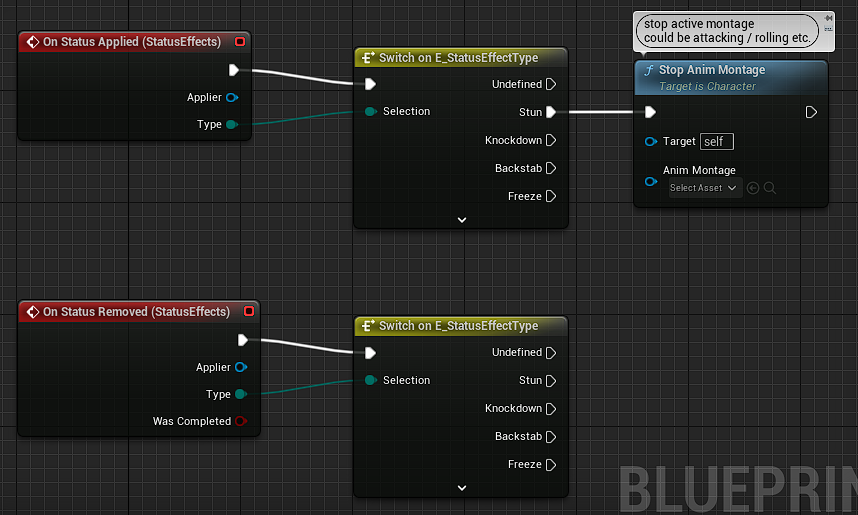This screenshot has height=515, width=858.
Task: Click the Freeze output pin on bottom Switch node
Action: [550, 464]
